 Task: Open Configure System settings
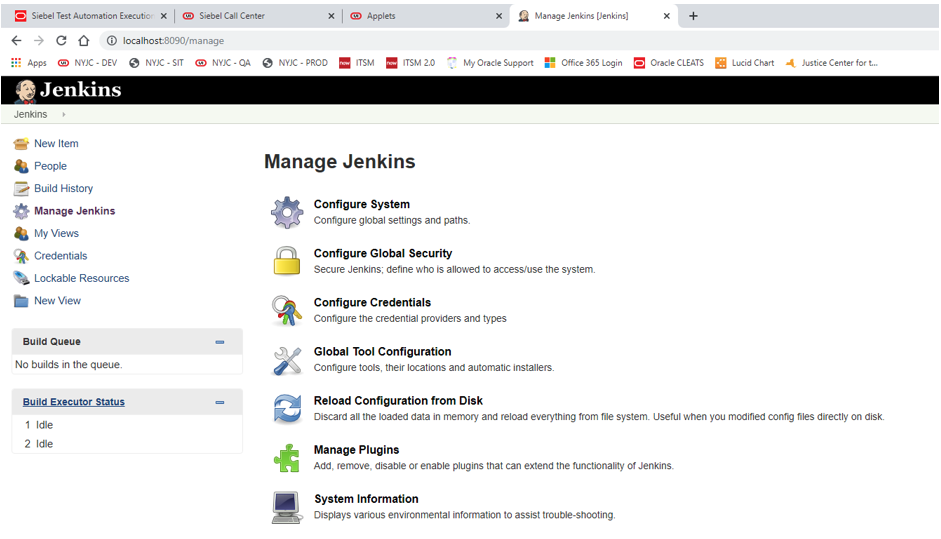[362, 205]
